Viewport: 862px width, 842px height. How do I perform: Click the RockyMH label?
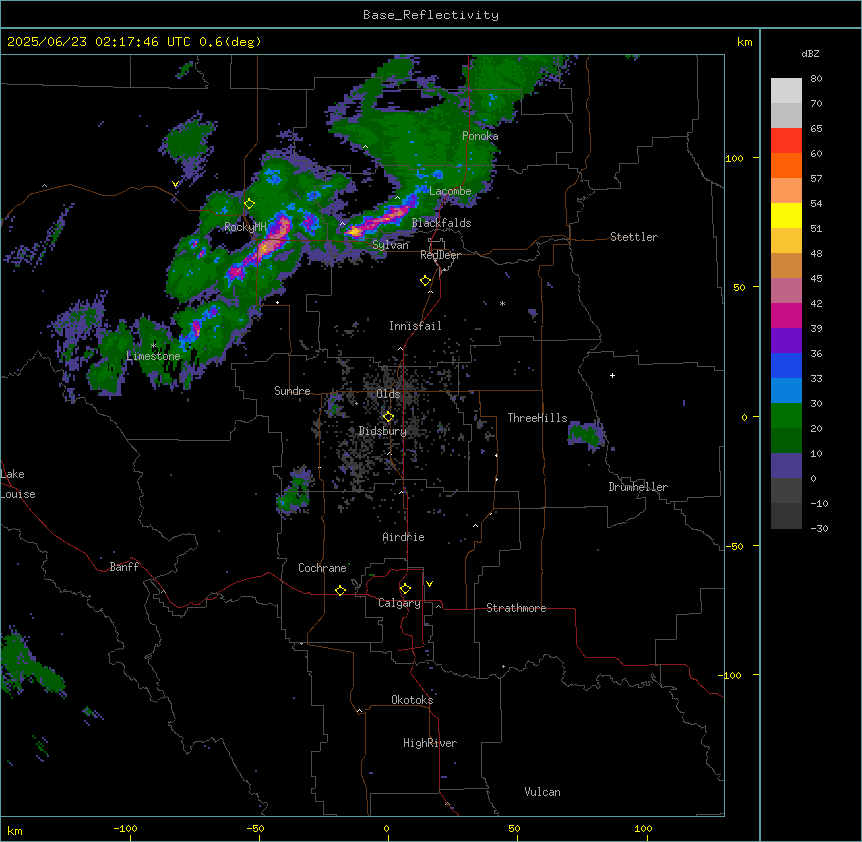245,227
